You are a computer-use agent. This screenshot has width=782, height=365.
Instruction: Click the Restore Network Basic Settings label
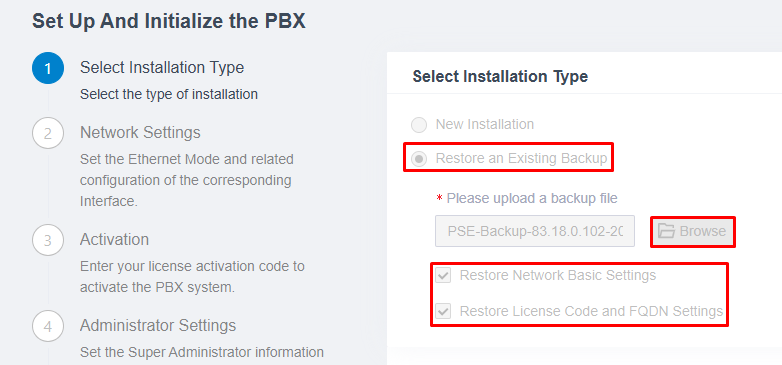tap(558, 275)
